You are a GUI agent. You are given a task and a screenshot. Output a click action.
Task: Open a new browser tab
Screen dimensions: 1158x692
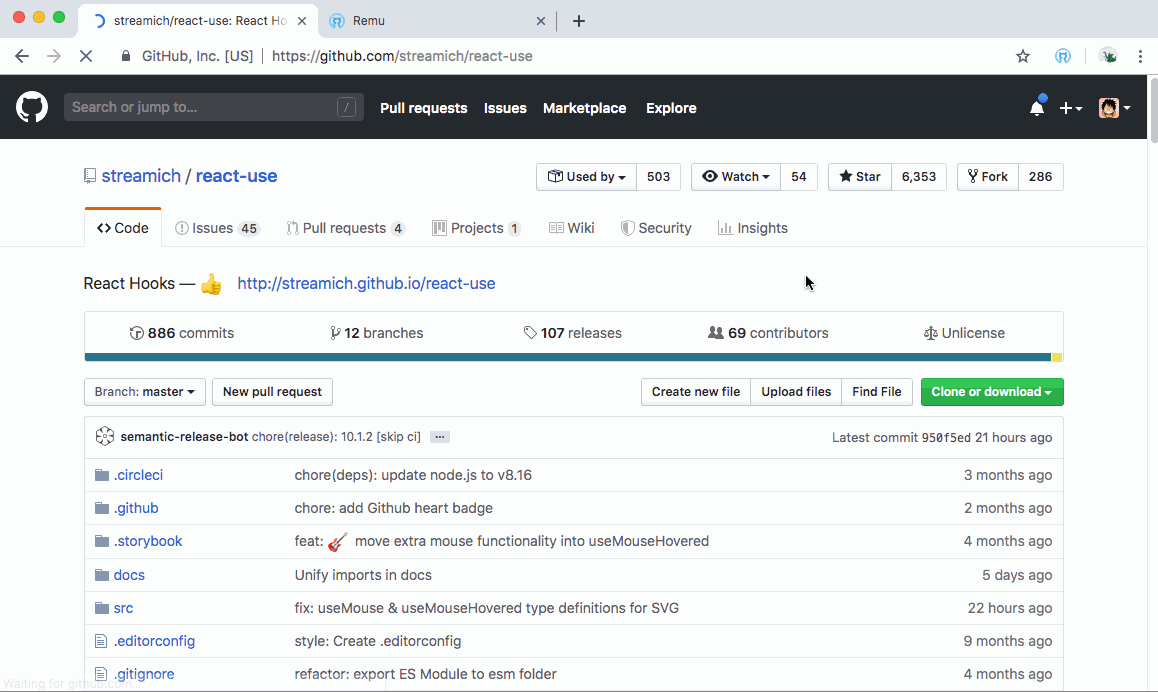pyautogui.click(x=579, y=21)
